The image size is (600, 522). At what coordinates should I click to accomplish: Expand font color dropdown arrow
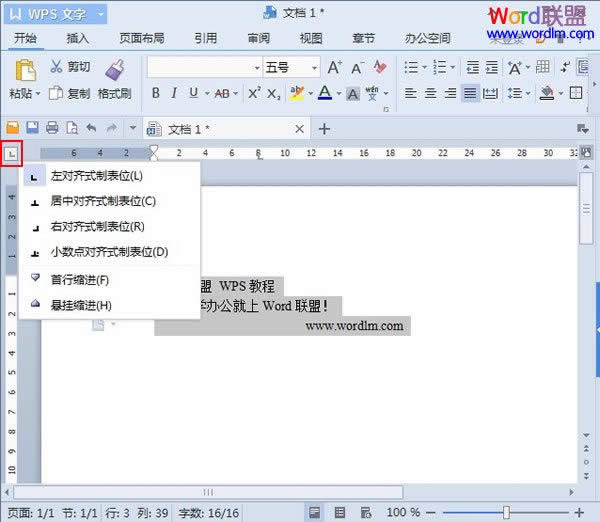[x=339, y=93]
